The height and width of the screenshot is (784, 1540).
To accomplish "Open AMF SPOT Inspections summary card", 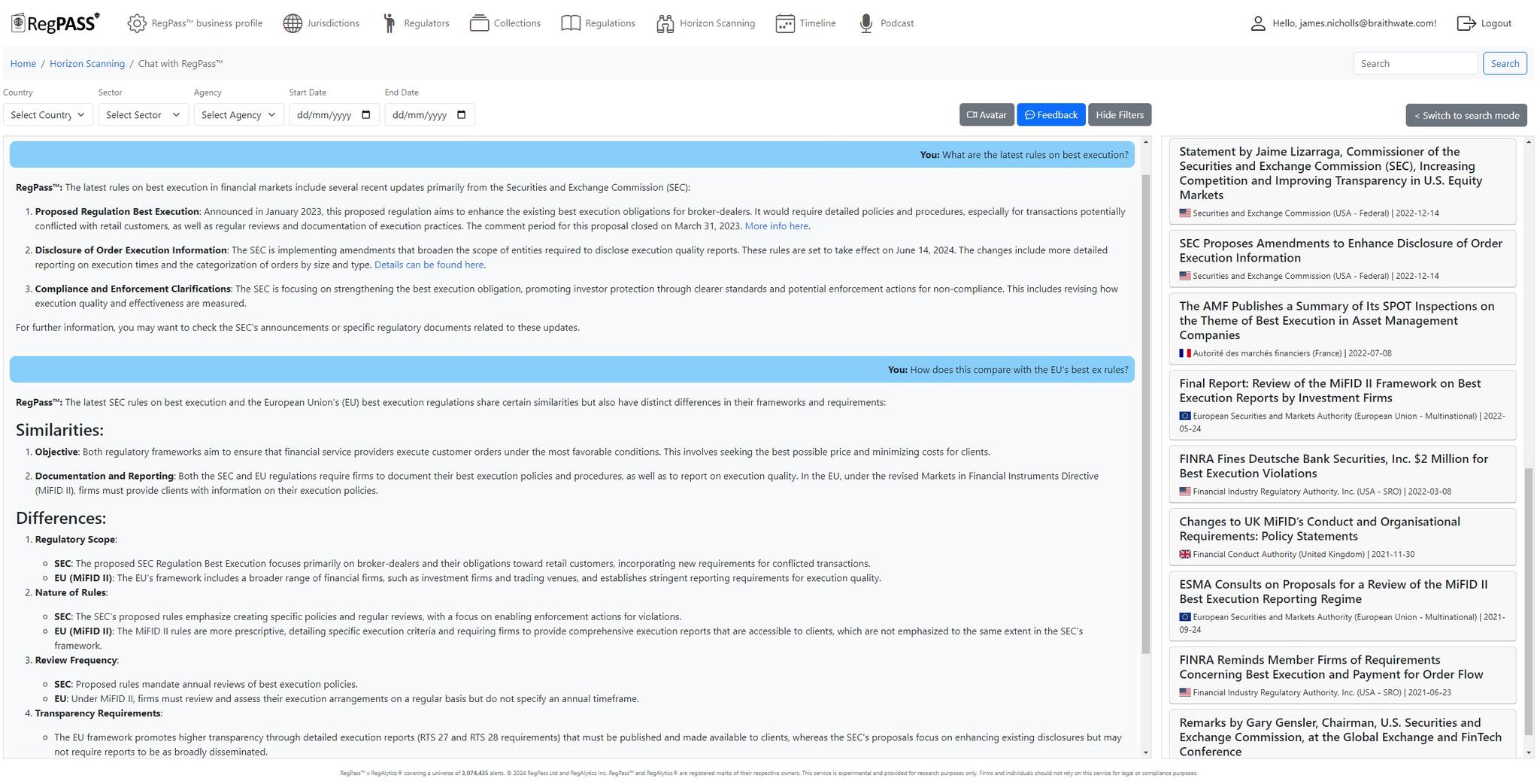I will coord(1342,328).
